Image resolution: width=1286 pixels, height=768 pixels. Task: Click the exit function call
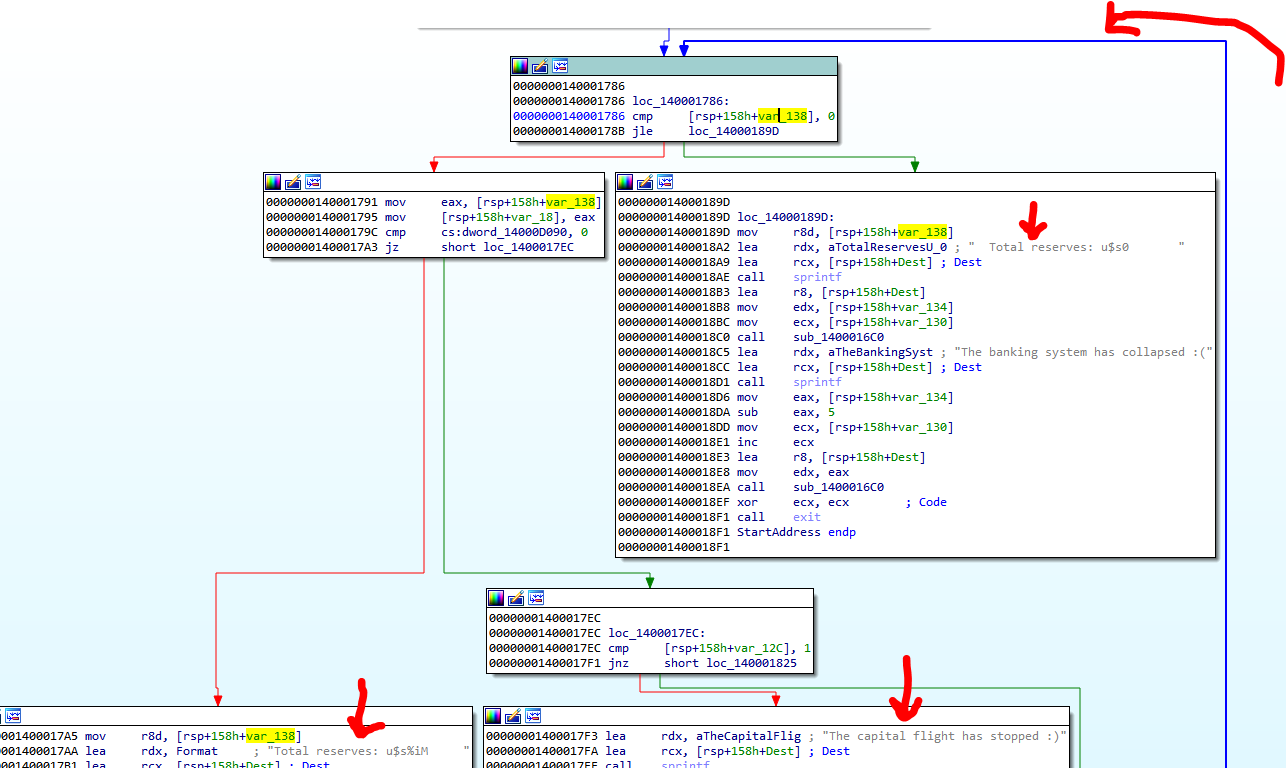[x=806, y=517]
